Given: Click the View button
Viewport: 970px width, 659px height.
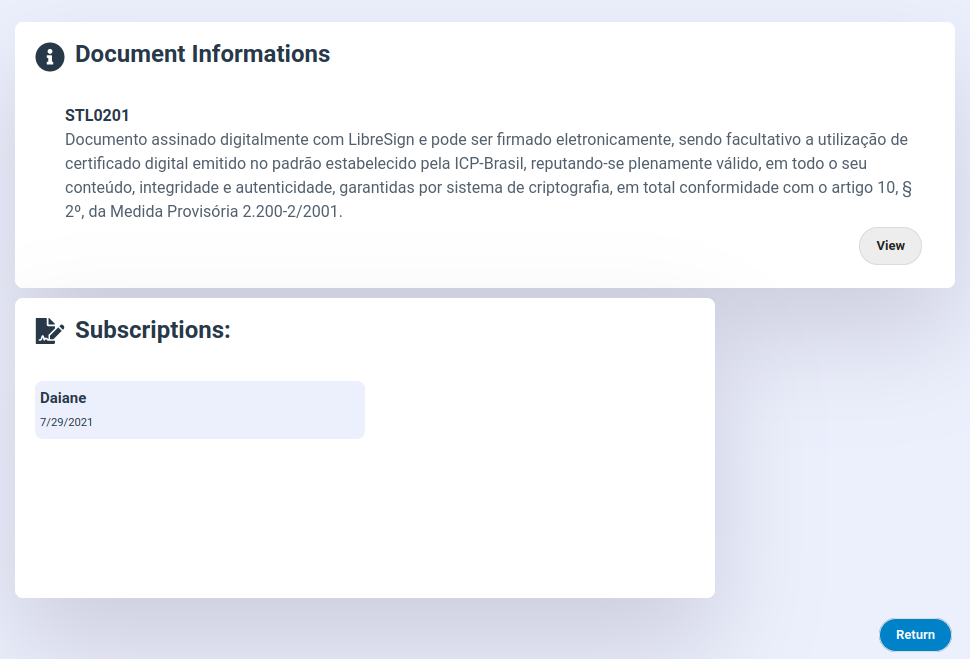Looking at the screenshot, I should coord(890,245).
